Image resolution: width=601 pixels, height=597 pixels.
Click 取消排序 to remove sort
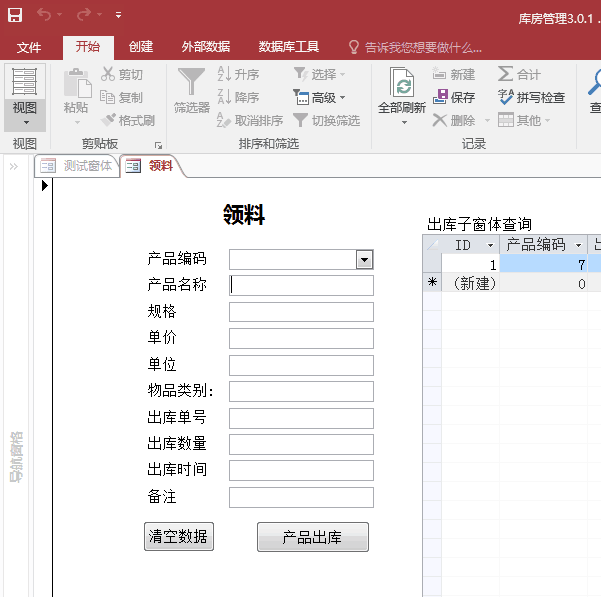pos(250,120)
